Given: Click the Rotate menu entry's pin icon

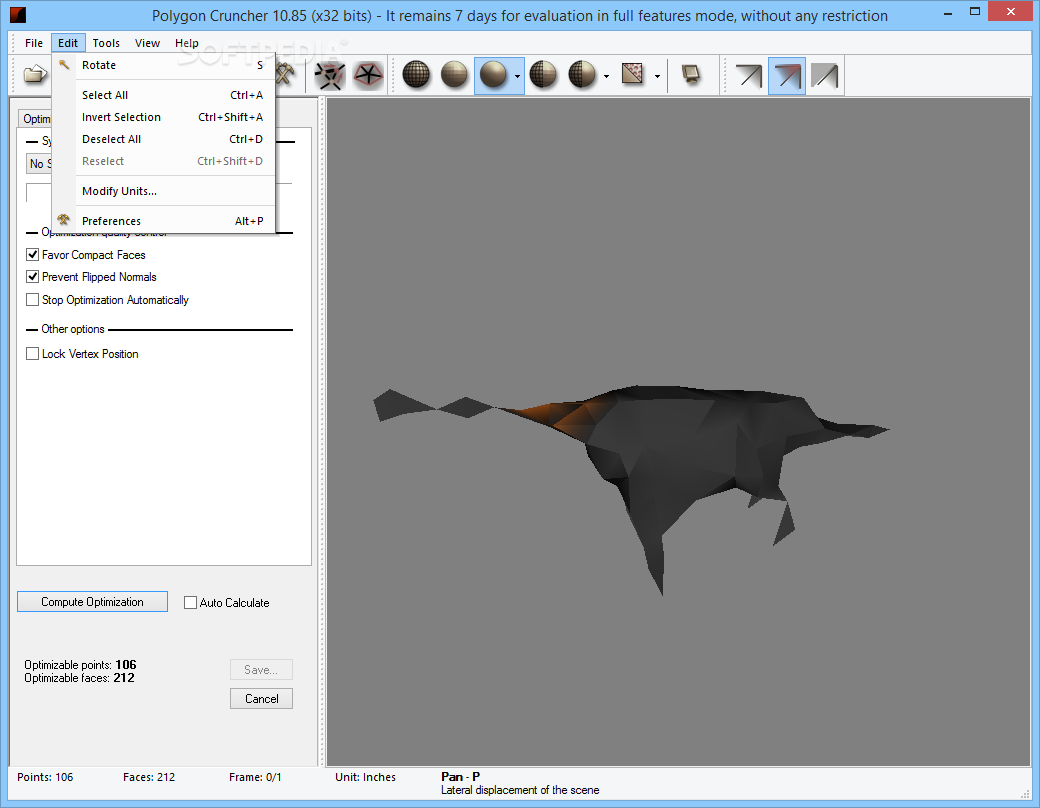Looking at the screenshot, I should (x=64, y=64).
